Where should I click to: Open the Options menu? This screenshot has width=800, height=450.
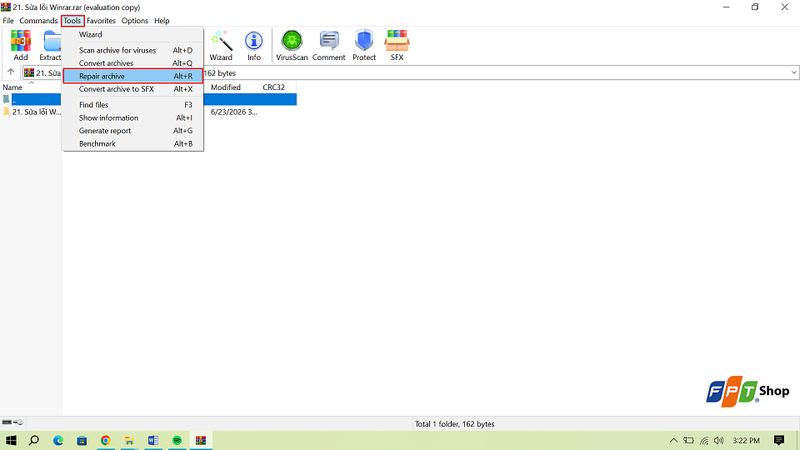[x=135, y=20]
